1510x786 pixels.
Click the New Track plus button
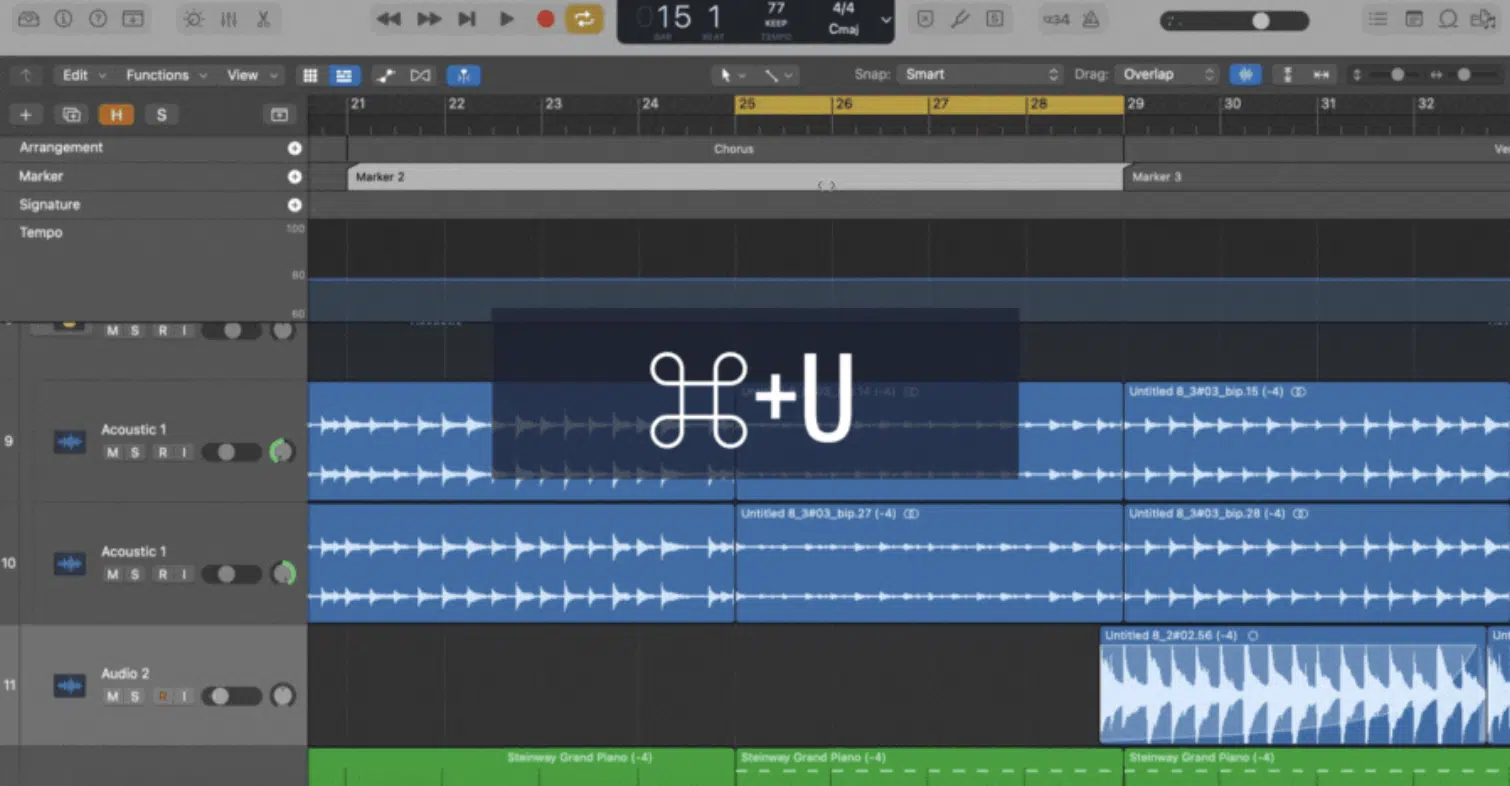coord(26,115)
